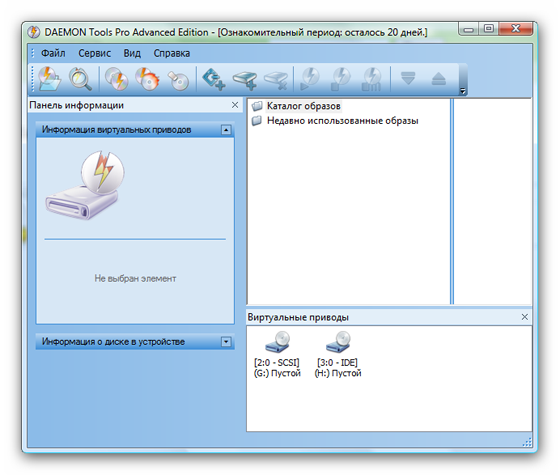Click the Панель информации title
This screenshot has height=475, width=560.
[76, 105]
